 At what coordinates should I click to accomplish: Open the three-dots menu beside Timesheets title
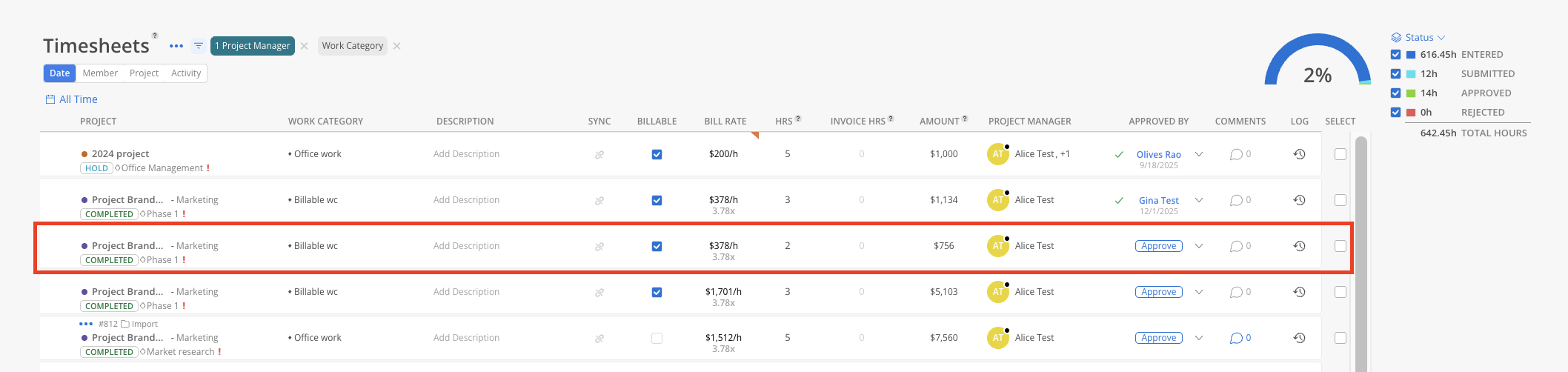pos(176,46)
